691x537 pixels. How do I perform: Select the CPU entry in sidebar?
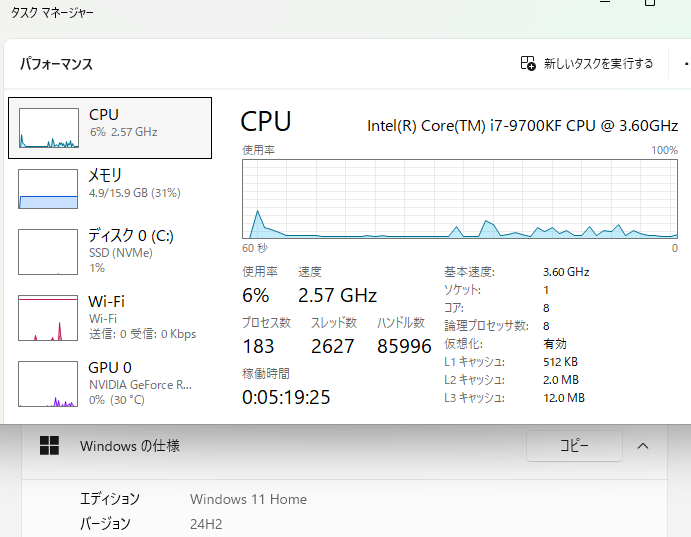tap(110, 128)
